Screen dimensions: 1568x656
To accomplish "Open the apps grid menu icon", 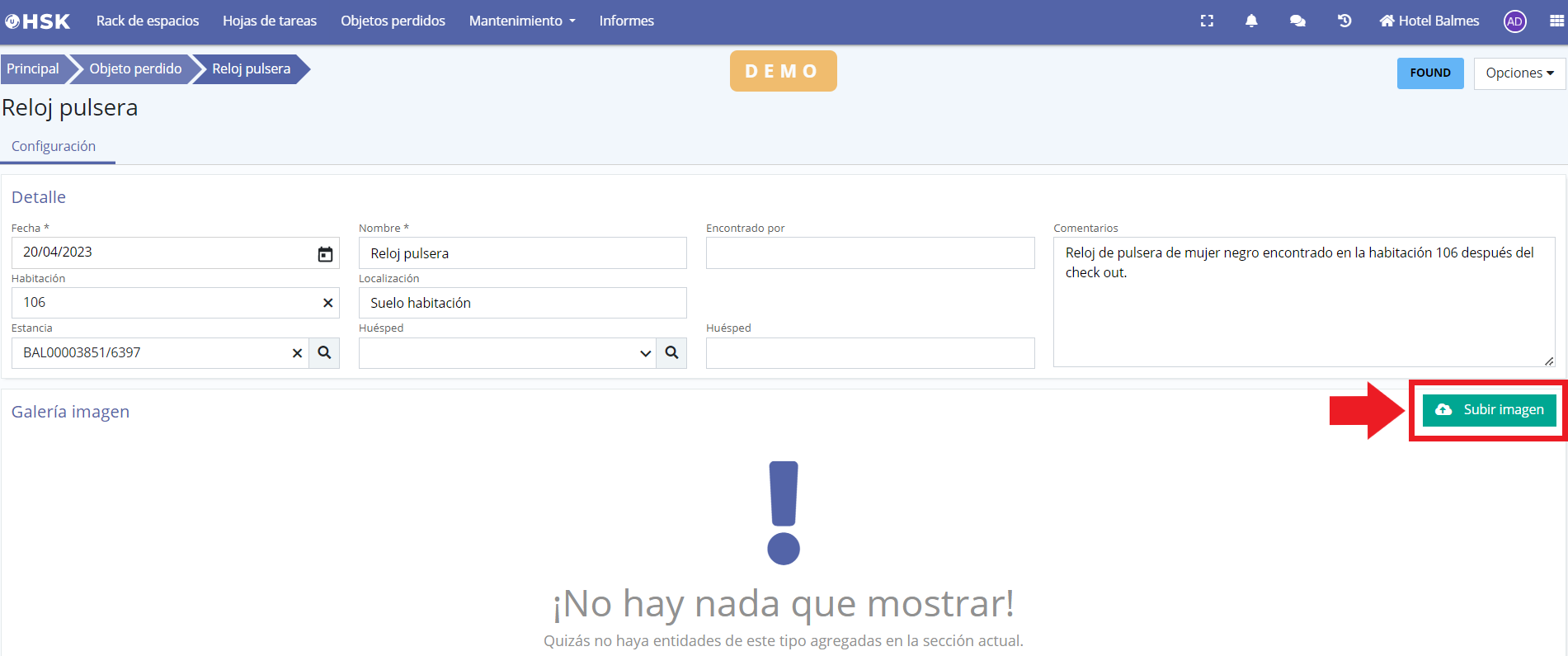I will click(1556, 21).
